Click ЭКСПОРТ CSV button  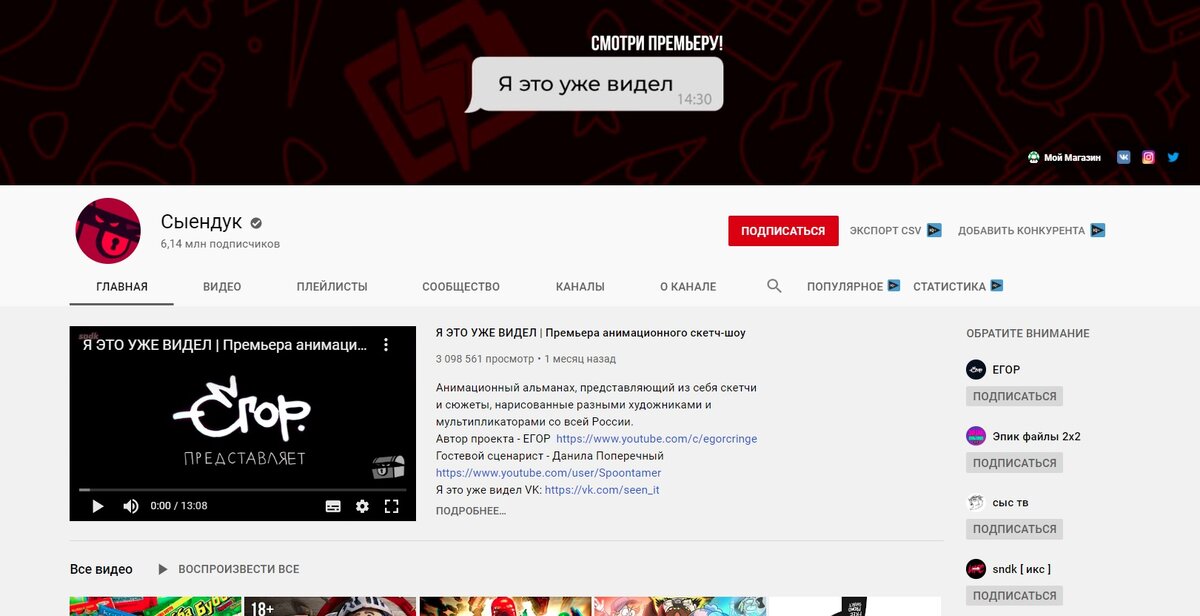(x=895, y=230)
